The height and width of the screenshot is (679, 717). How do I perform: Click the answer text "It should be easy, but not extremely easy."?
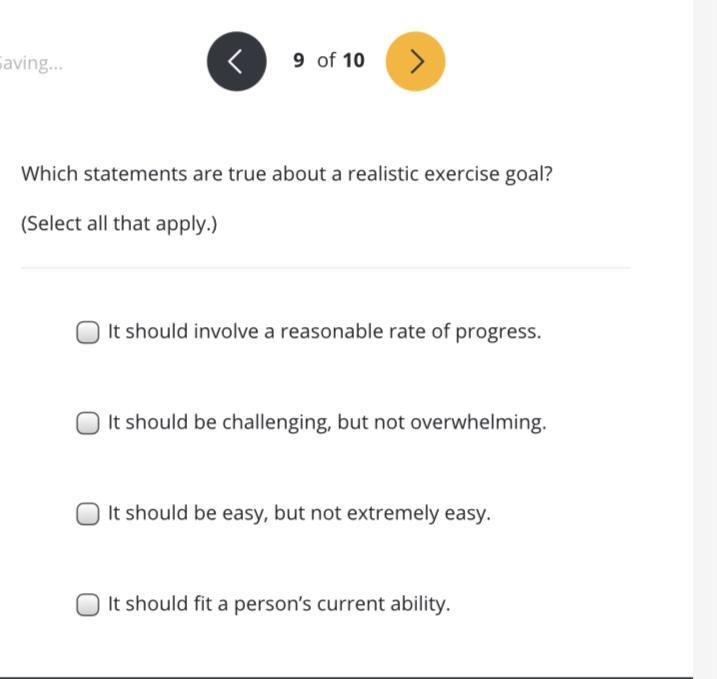pyautogui.click(x=299, y=514)
